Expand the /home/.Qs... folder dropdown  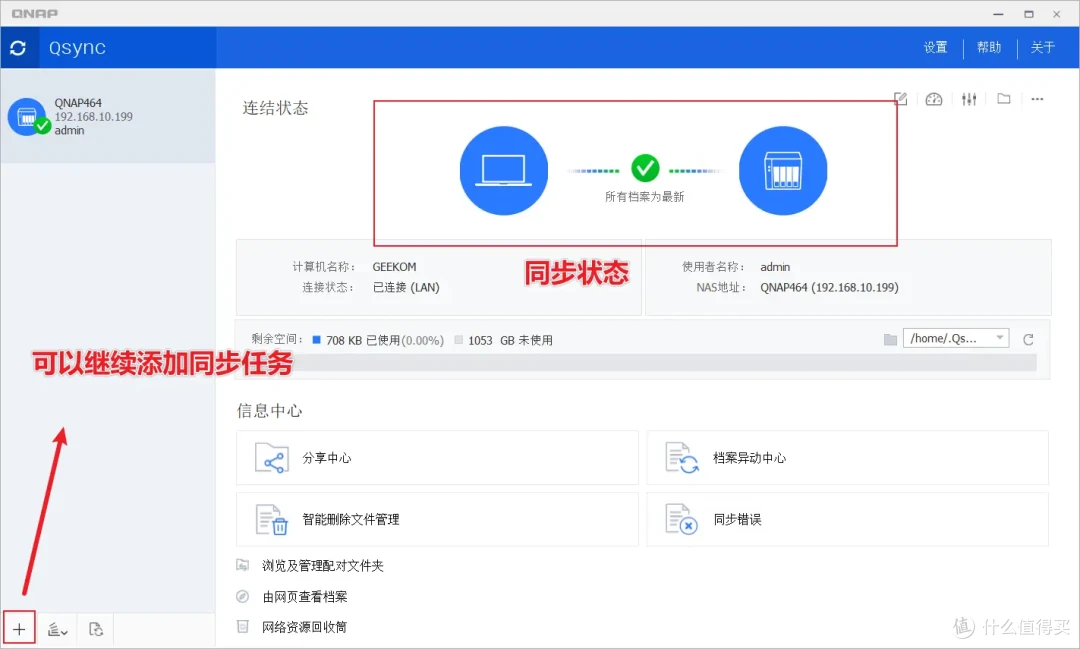[x=956, y=338]
